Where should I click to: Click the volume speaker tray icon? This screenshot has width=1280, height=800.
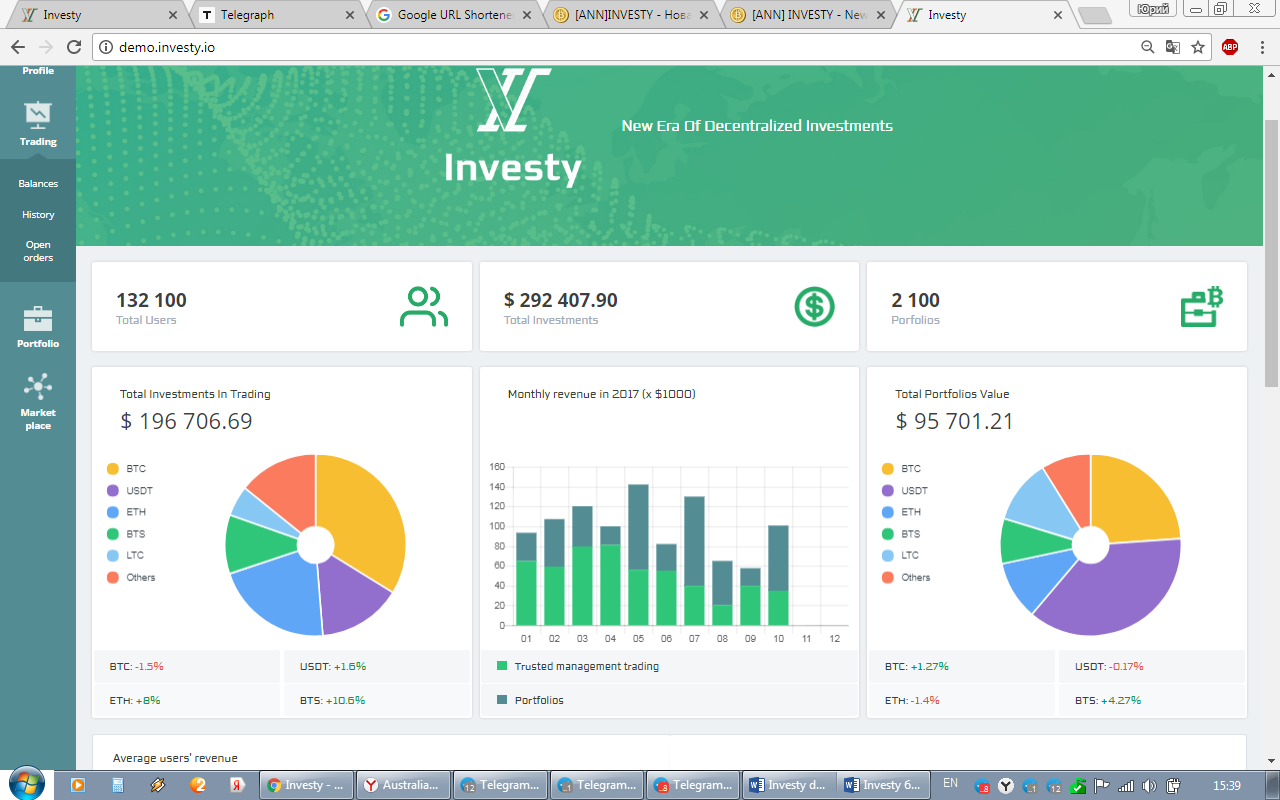point(1150,785)
